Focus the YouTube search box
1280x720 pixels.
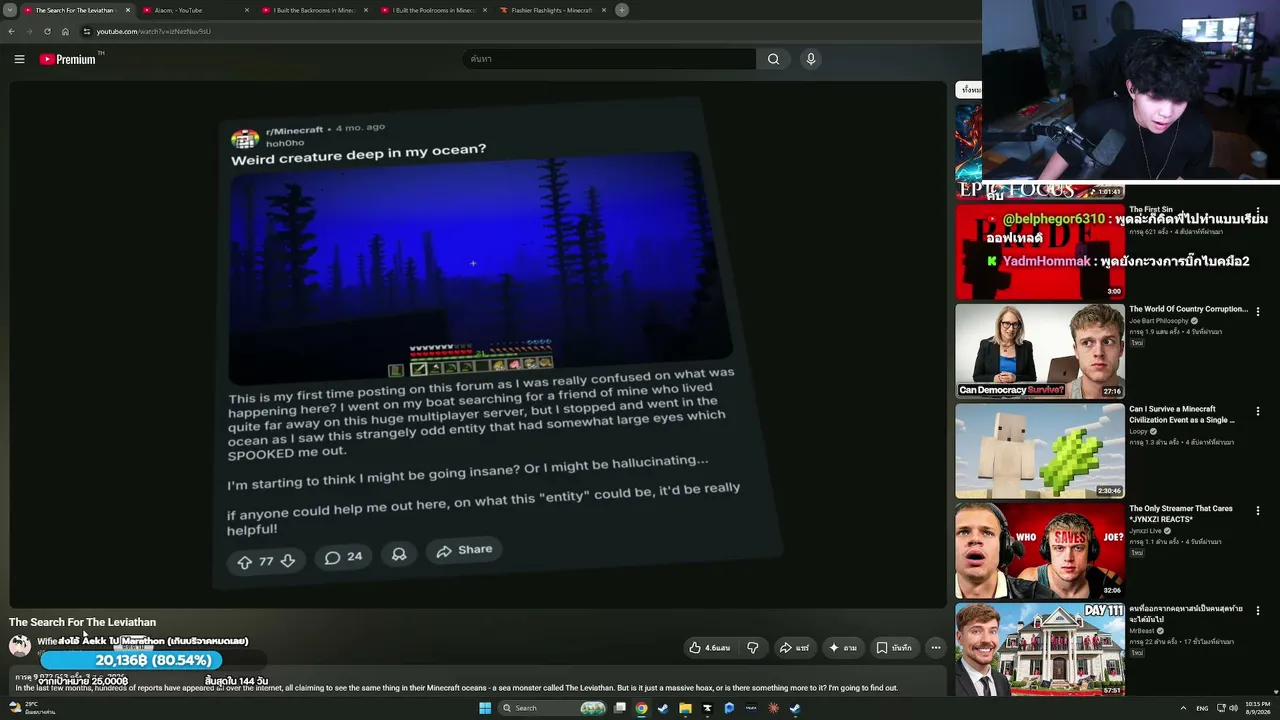click(610, 59)
